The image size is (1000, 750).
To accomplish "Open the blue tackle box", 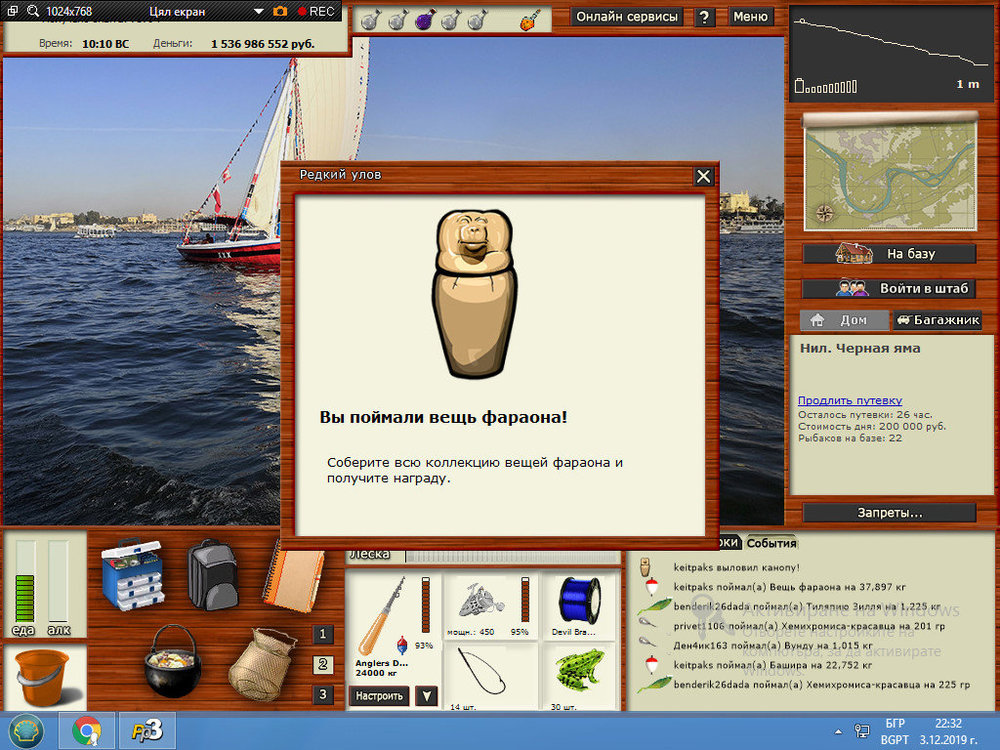I will pyautogui.click(x=132, y=574).
